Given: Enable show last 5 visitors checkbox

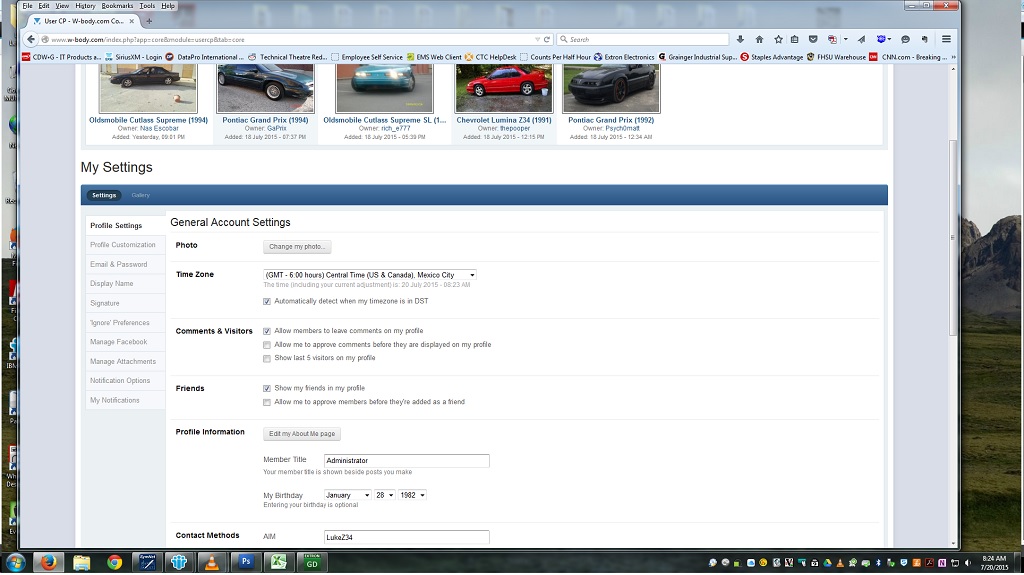Looking at the screenshot, I should (266, 359).
